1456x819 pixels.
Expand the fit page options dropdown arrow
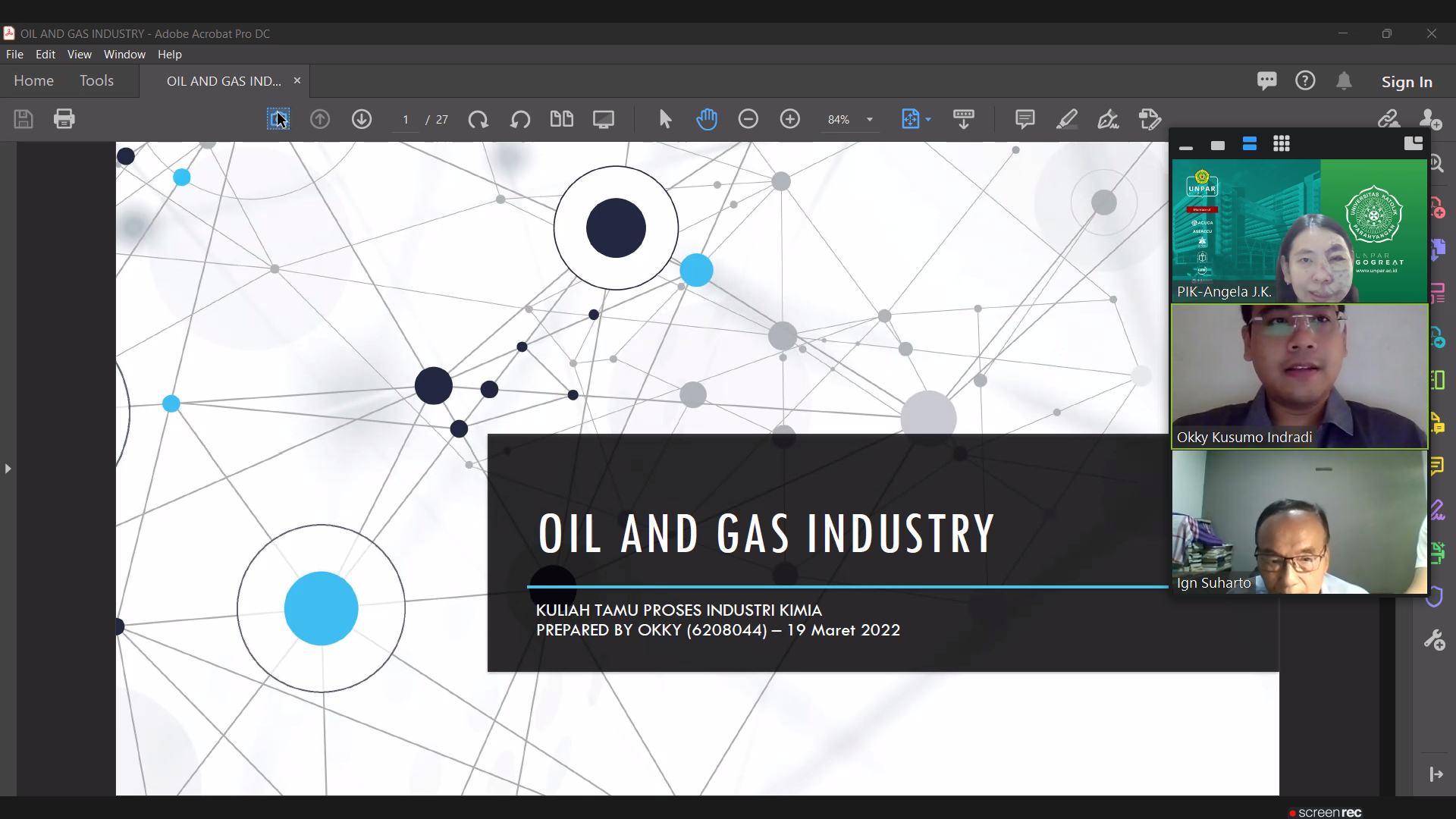point(928,120)
